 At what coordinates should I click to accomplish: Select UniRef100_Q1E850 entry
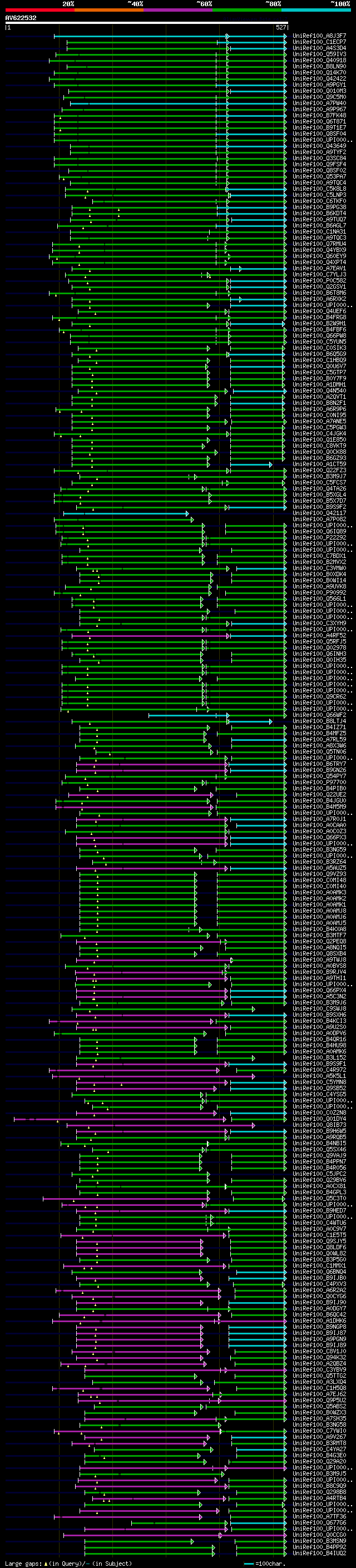coord(319,439)
